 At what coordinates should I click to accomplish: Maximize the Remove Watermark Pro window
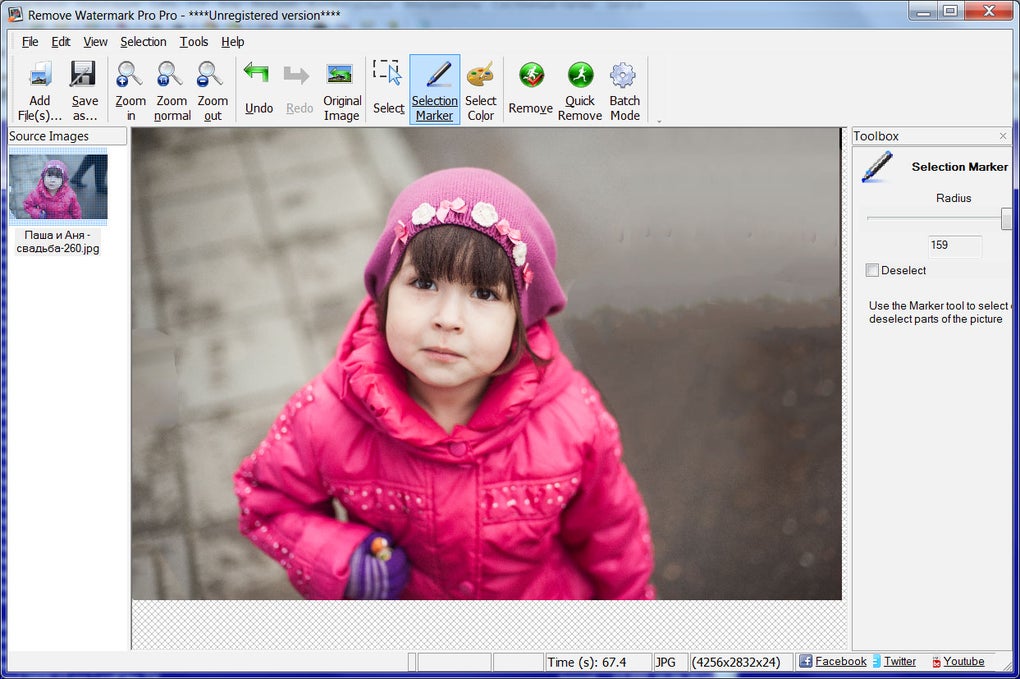point(950,11)
